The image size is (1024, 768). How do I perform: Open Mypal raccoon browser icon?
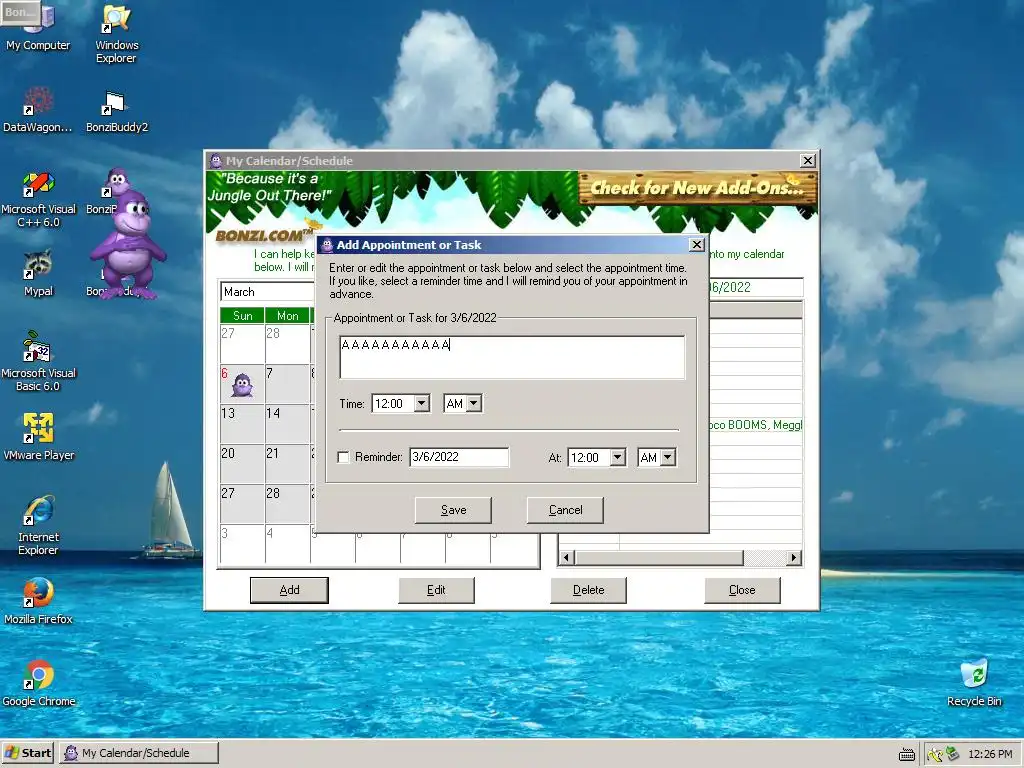coord(38,273)
